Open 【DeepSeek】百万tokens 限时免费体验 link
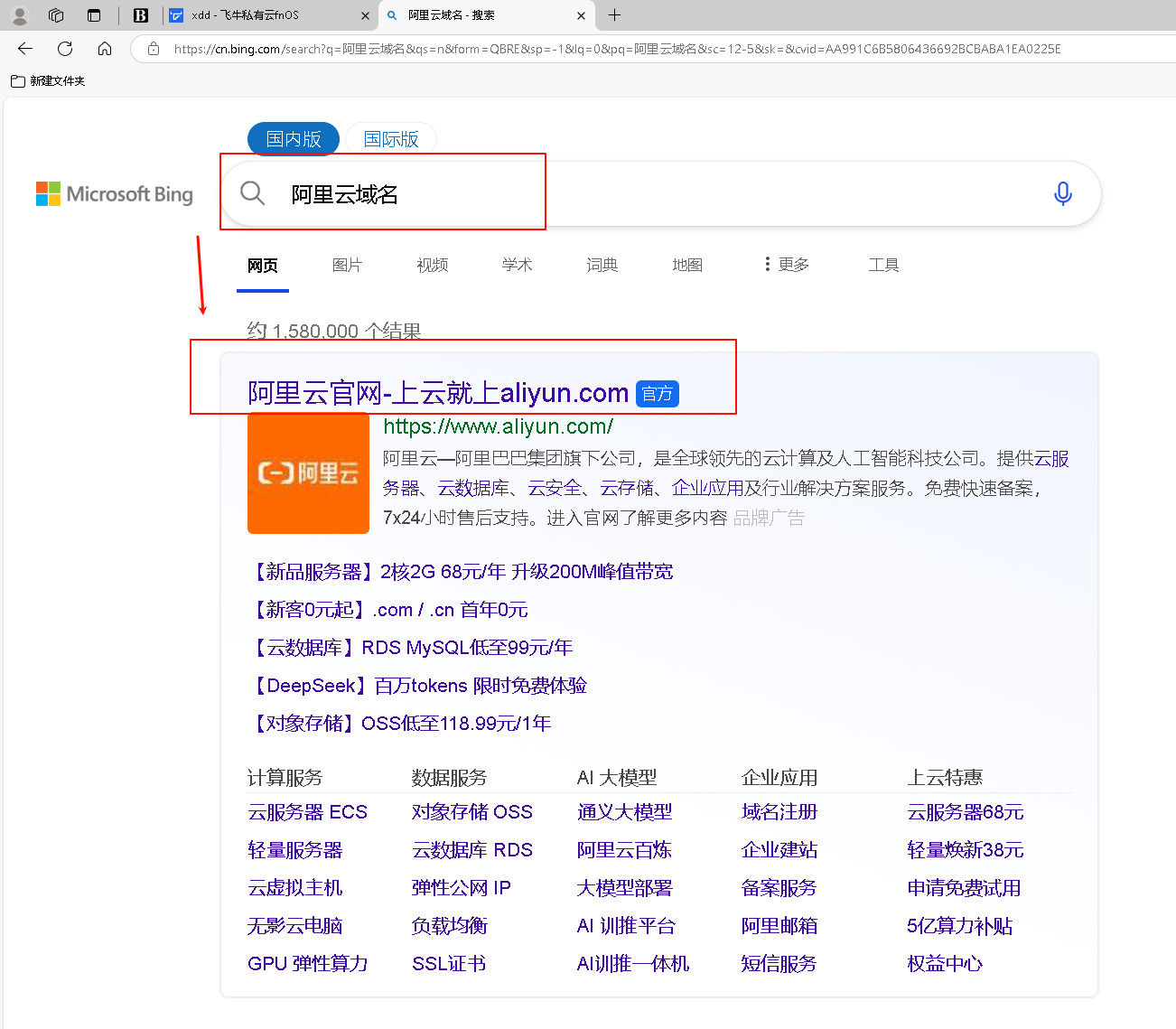1176x1029 pixels. click(417, 686)
